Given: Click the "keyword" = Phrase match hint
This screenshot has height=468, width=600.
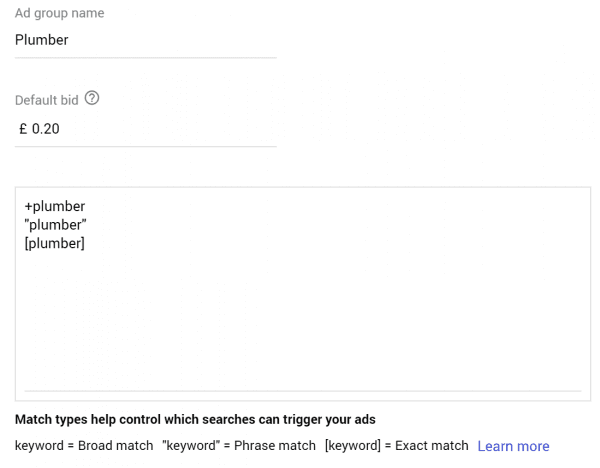Looking at the screenshot, I should tap(239, 446).
